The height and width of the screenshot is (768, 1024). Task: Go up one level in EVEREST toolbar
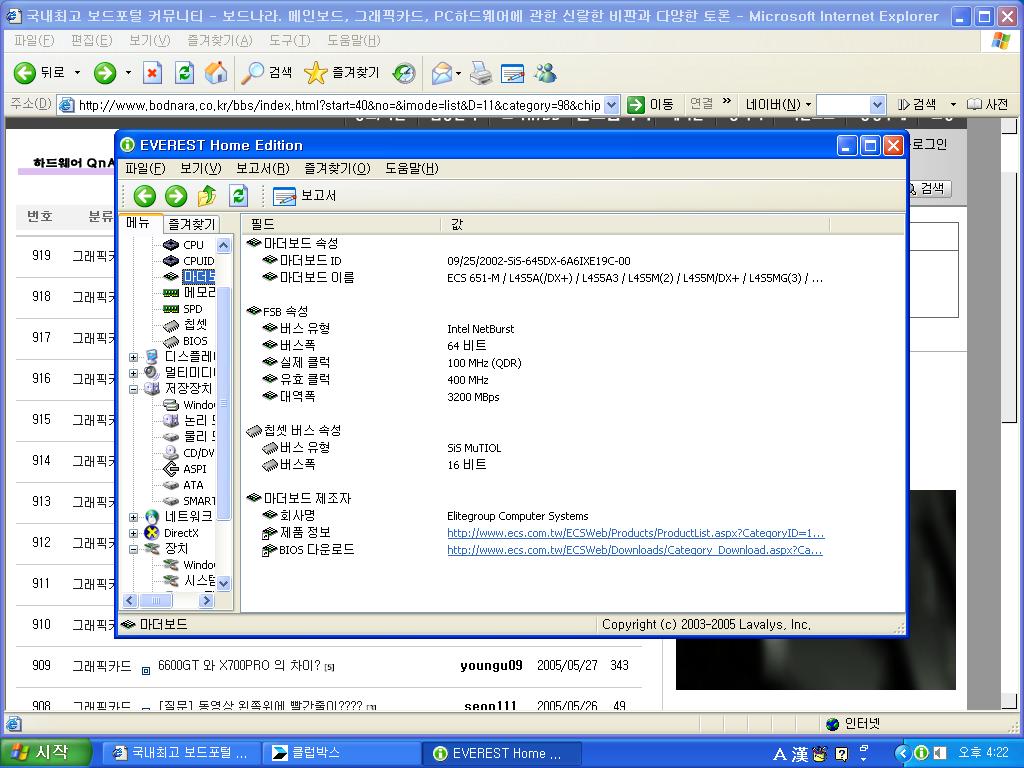[x=207, y=196]
